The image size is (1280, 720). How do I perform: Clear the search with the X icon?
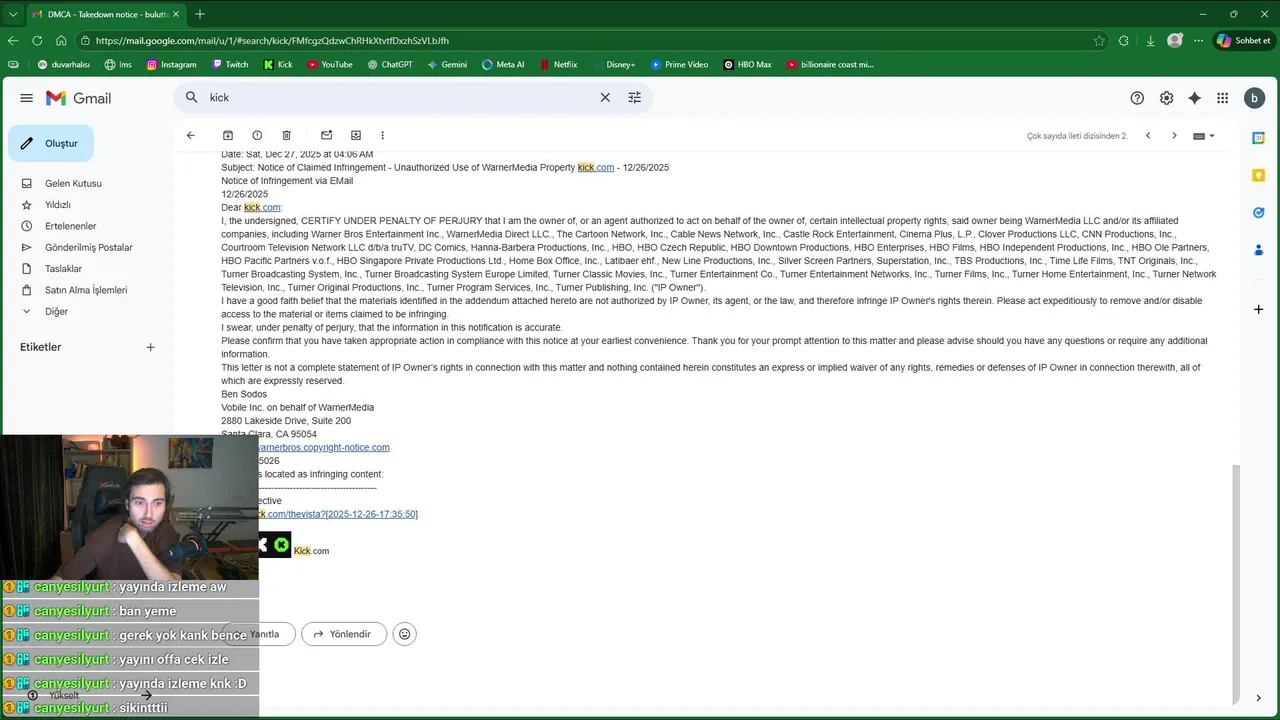tap(604, 97)
